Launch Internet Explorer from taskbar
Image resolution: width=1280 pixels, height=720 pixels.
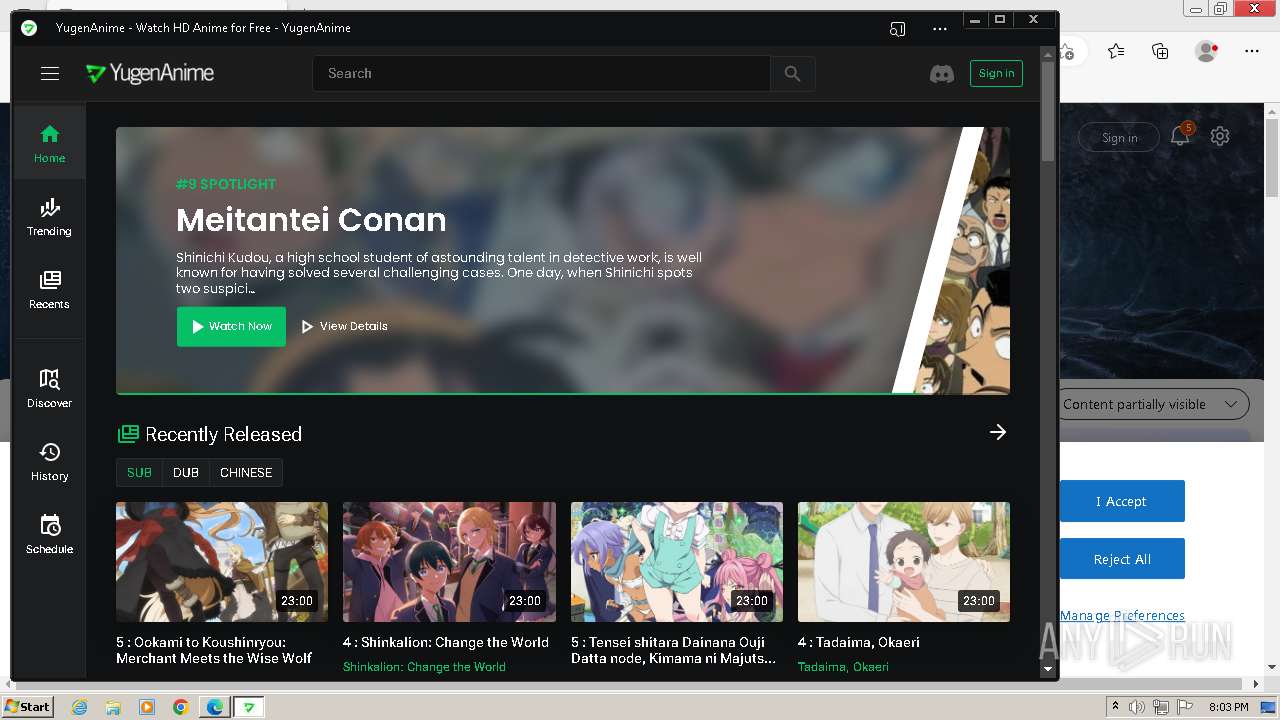(79, 707)
